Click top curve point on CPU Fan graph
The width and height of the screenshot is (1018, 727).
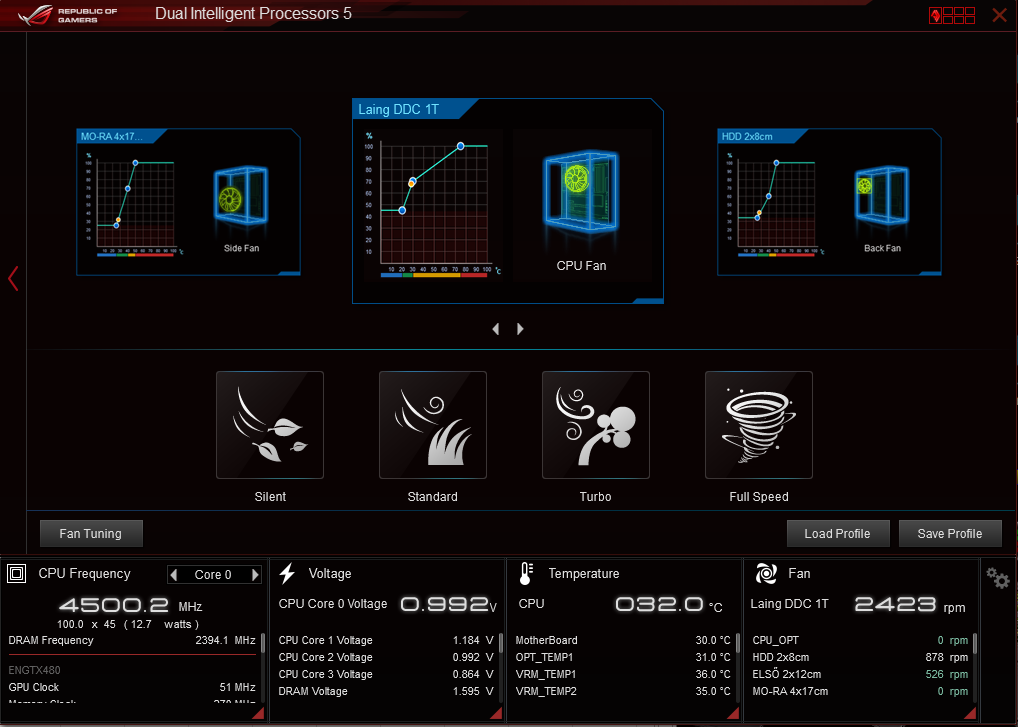(x=460, y=146)
